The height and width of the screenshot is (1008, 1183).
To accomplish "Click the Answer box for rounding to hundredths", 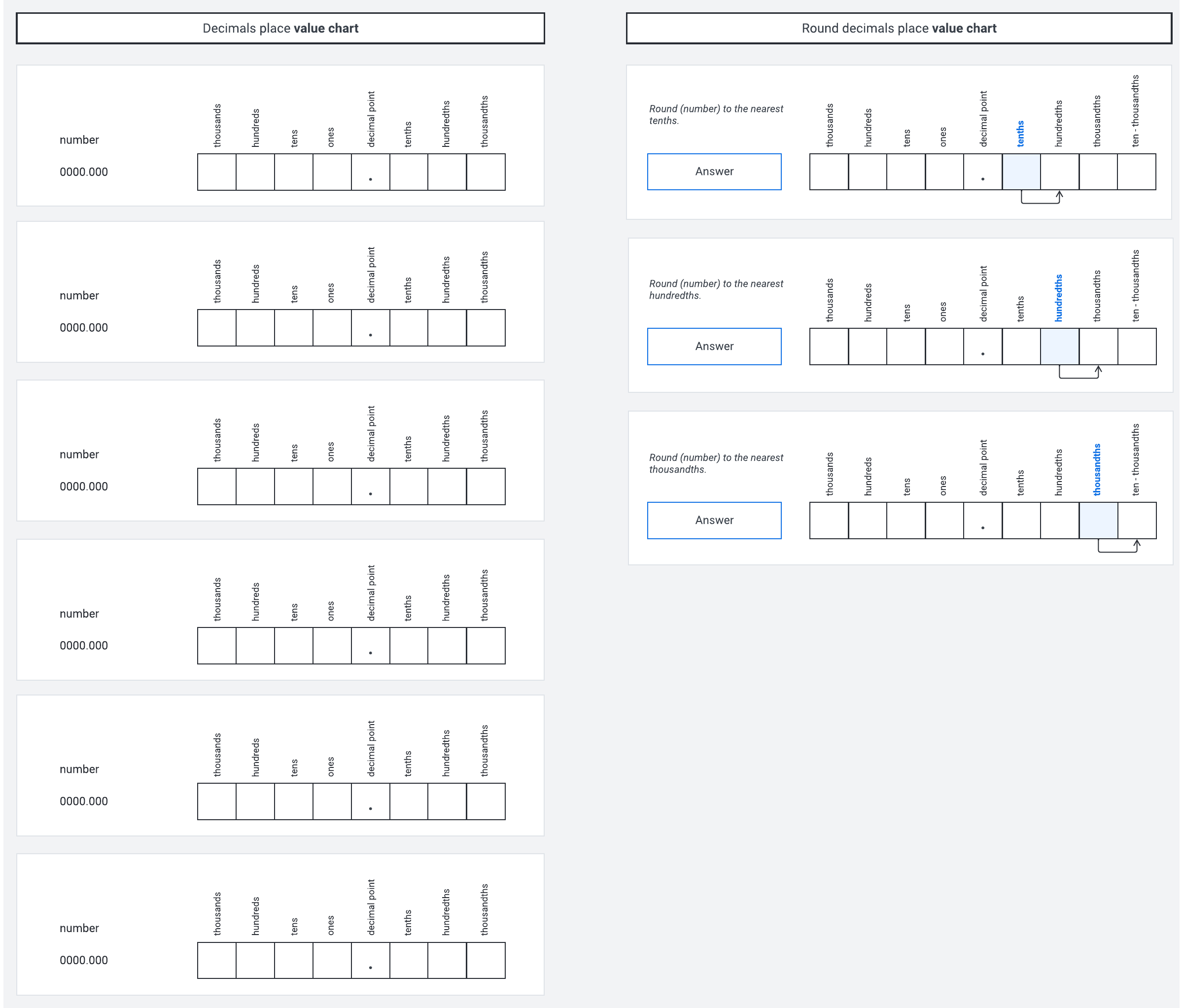I will pos(714,347).
